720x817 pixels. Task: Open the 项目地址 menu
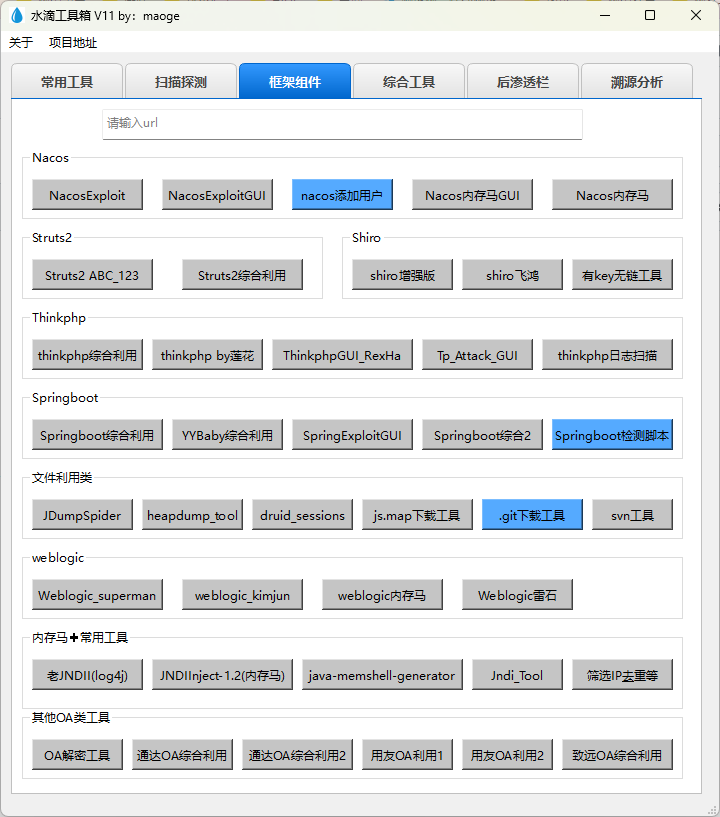(73, 43)
